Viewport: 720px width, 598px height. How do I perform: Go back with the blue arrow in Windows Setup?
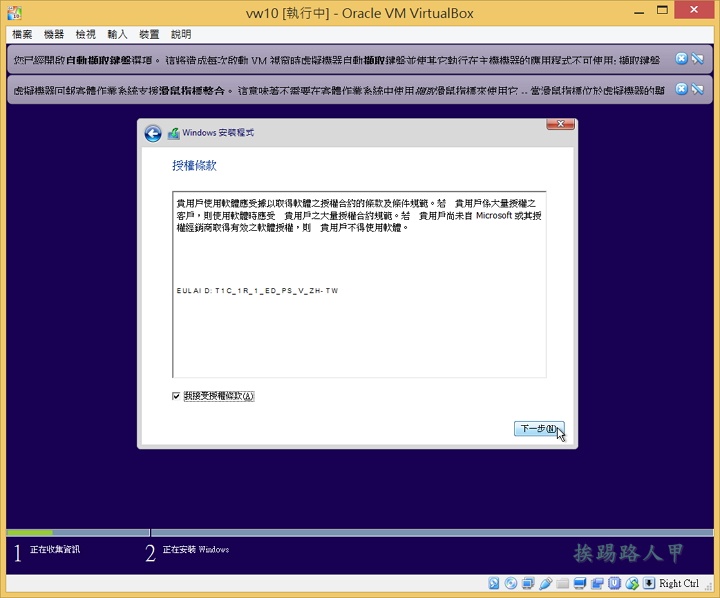pos(153,134)
